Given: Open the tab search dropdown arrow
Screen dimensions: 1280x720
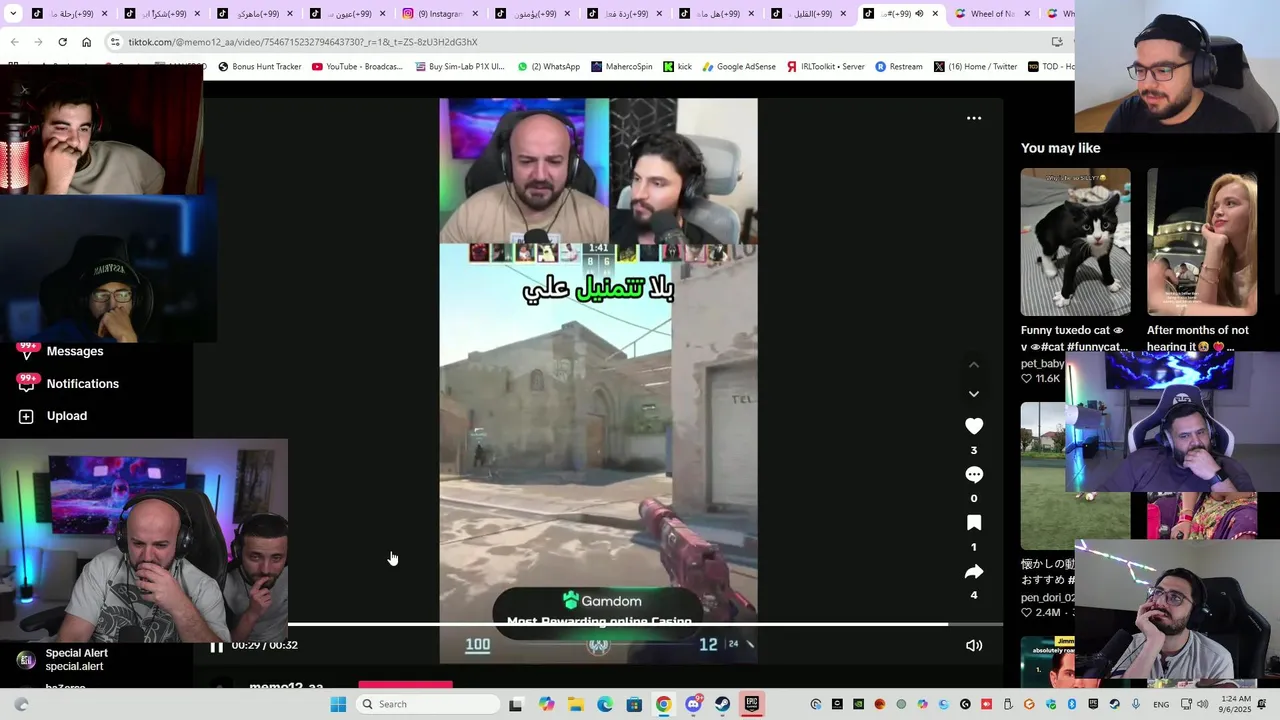Looking at the screenshot, I should 13,14.
